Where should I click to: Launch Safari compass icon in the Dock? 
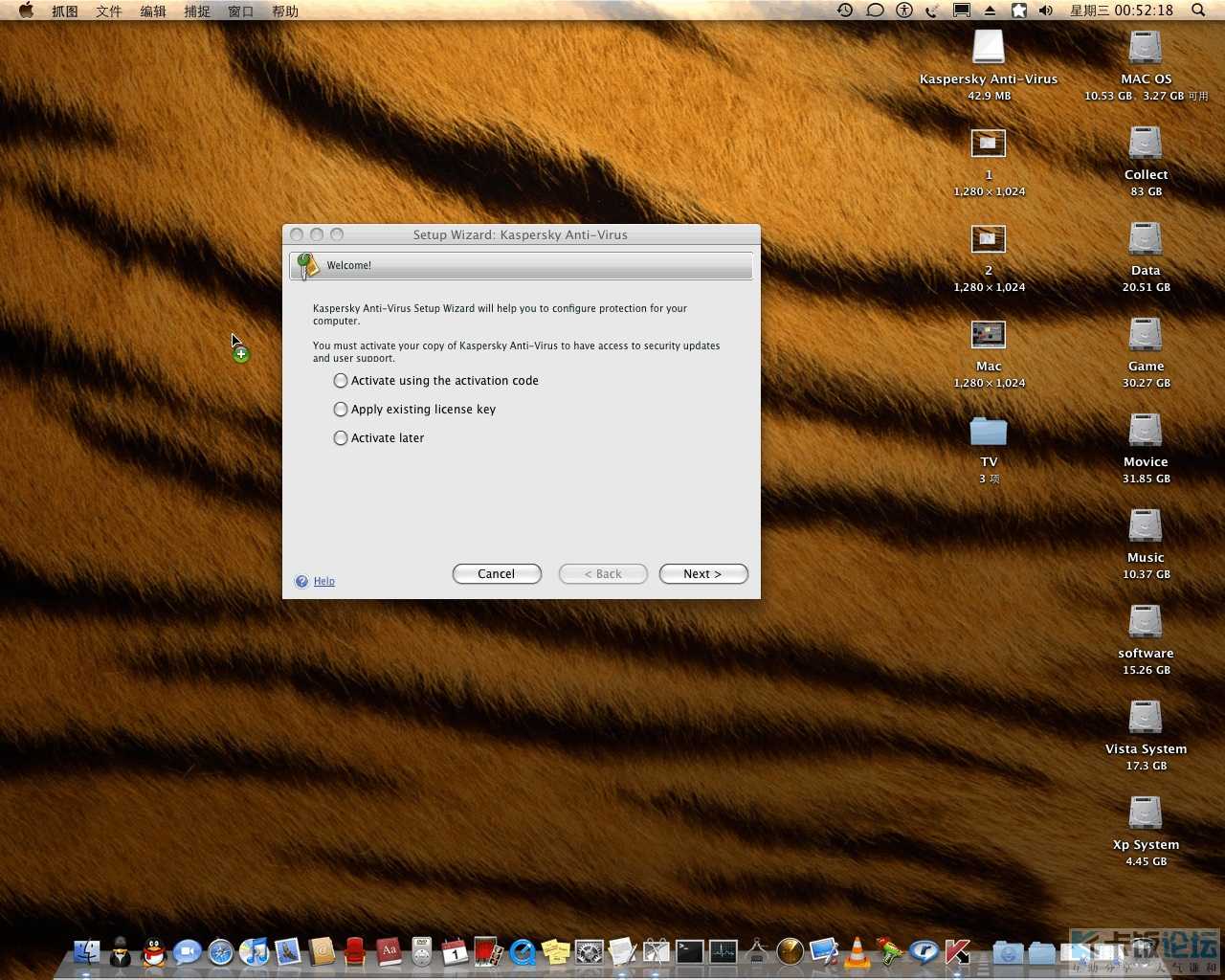coord(221,952)
